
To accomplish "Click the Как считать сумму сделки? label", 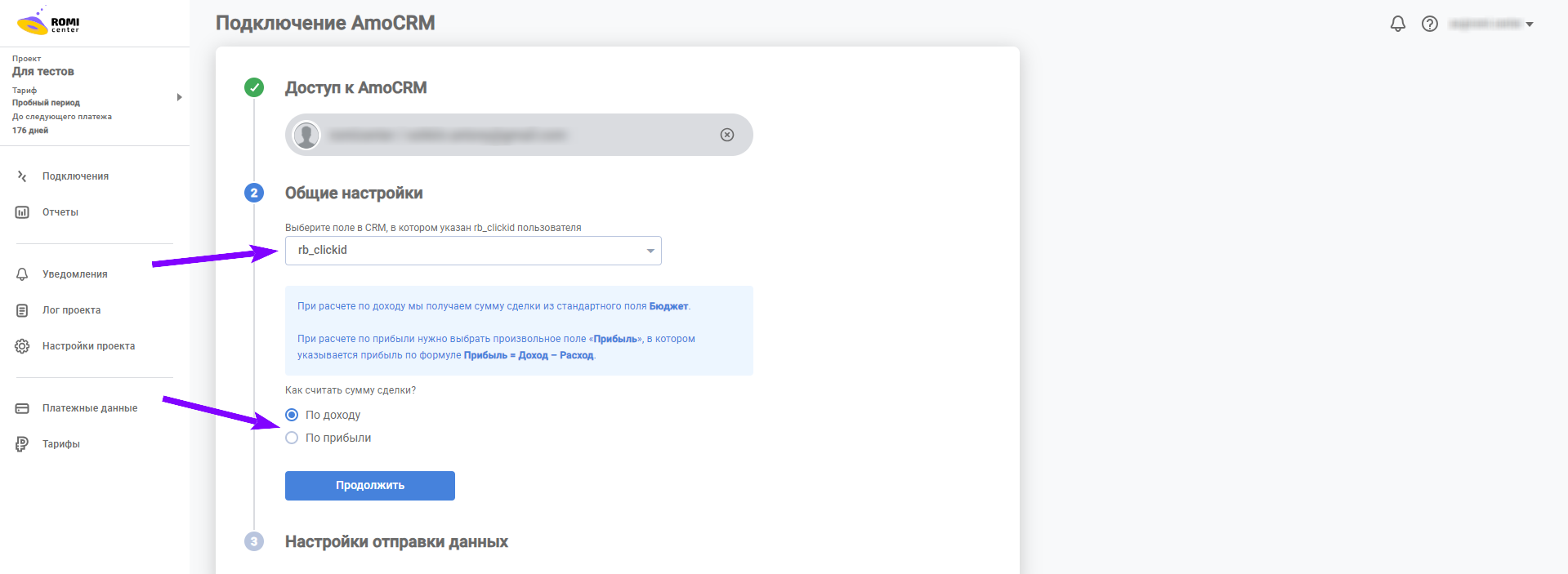I will (351, 390).
